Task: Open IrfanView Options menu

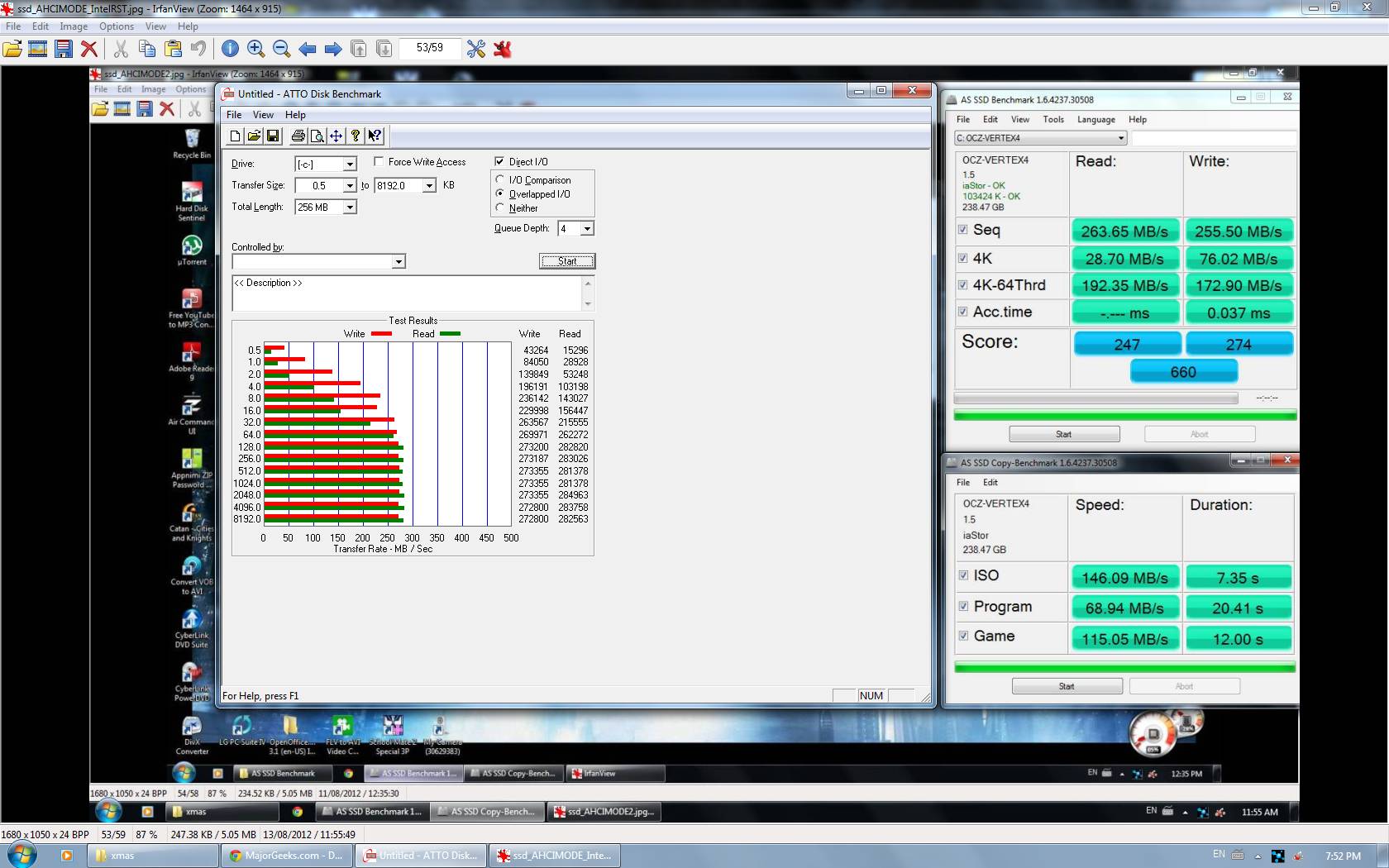Action: (117, 26)
